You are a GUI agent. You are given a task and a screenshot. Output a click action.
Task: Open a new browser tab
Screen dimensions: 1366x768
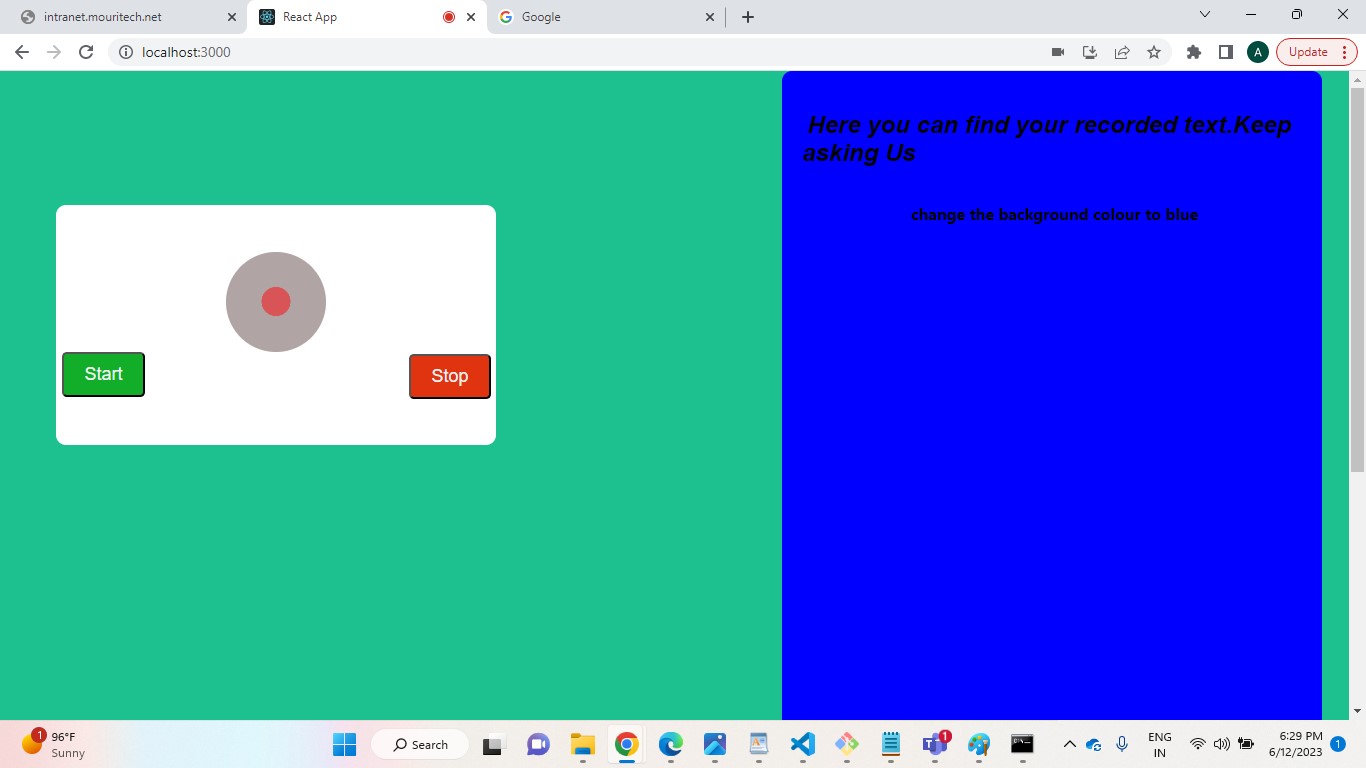pos(748,17)
